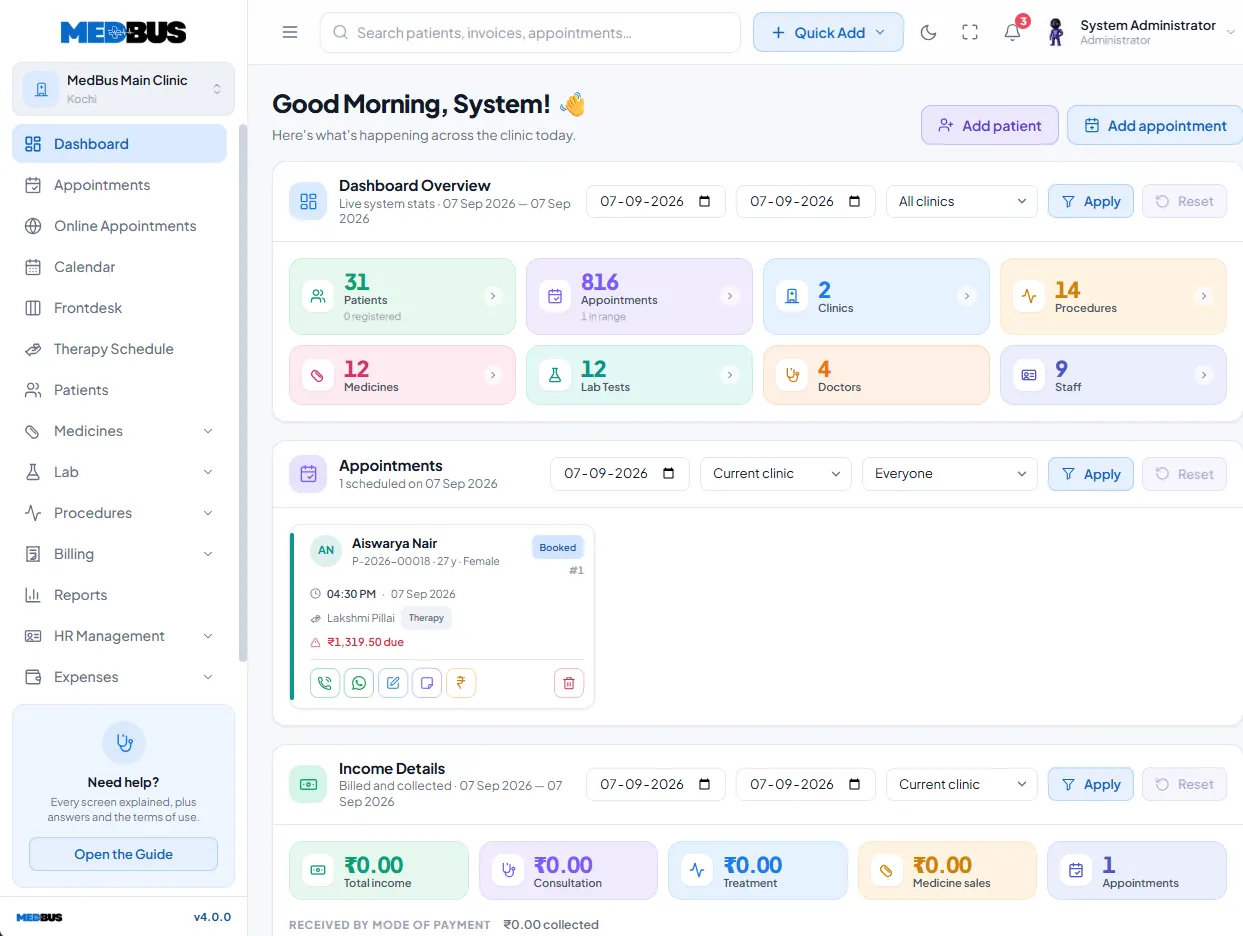The image size is (1243, 936).
Task: Apply the Appointments section filters
Action: pyautogui.click(x=1091, y=474)
